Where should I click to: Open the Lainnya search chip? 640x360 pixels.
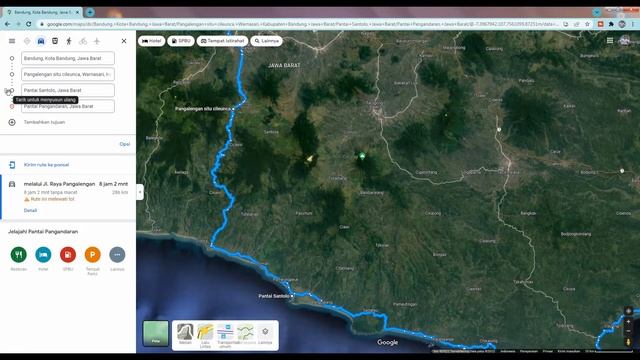click(x=267, y=41)
